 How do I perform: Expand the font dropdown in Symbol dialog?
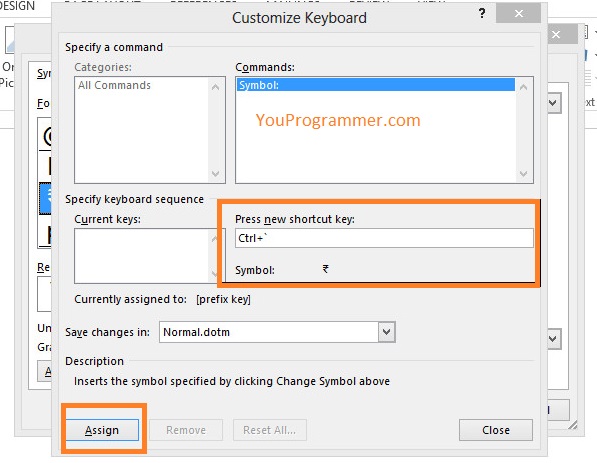point(553,103)
